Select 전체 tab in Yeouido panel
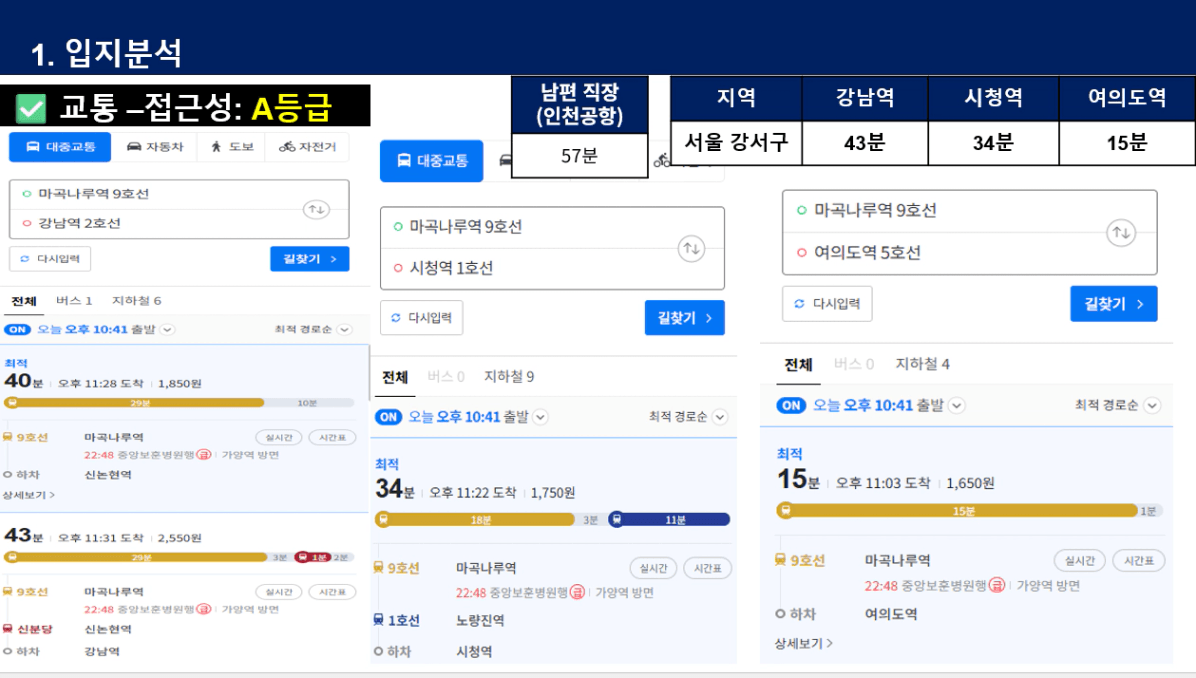Image resolution: width=1196 pixels, height=678 pixels. coord(799,365)
